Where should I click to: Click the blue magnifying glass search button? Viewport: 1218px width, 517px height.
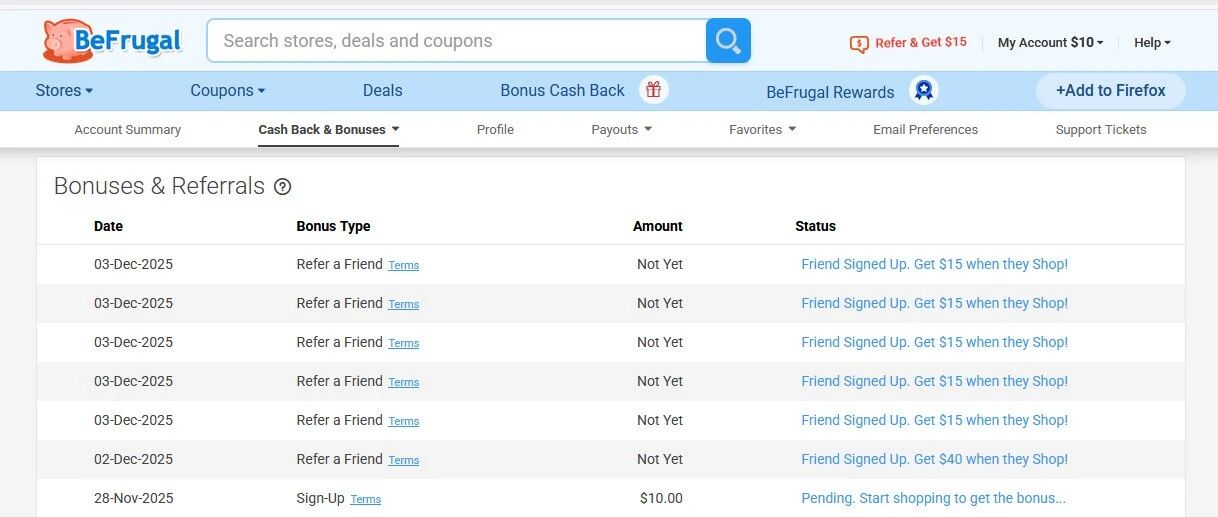pyautogui.click(x=728, y=41)
